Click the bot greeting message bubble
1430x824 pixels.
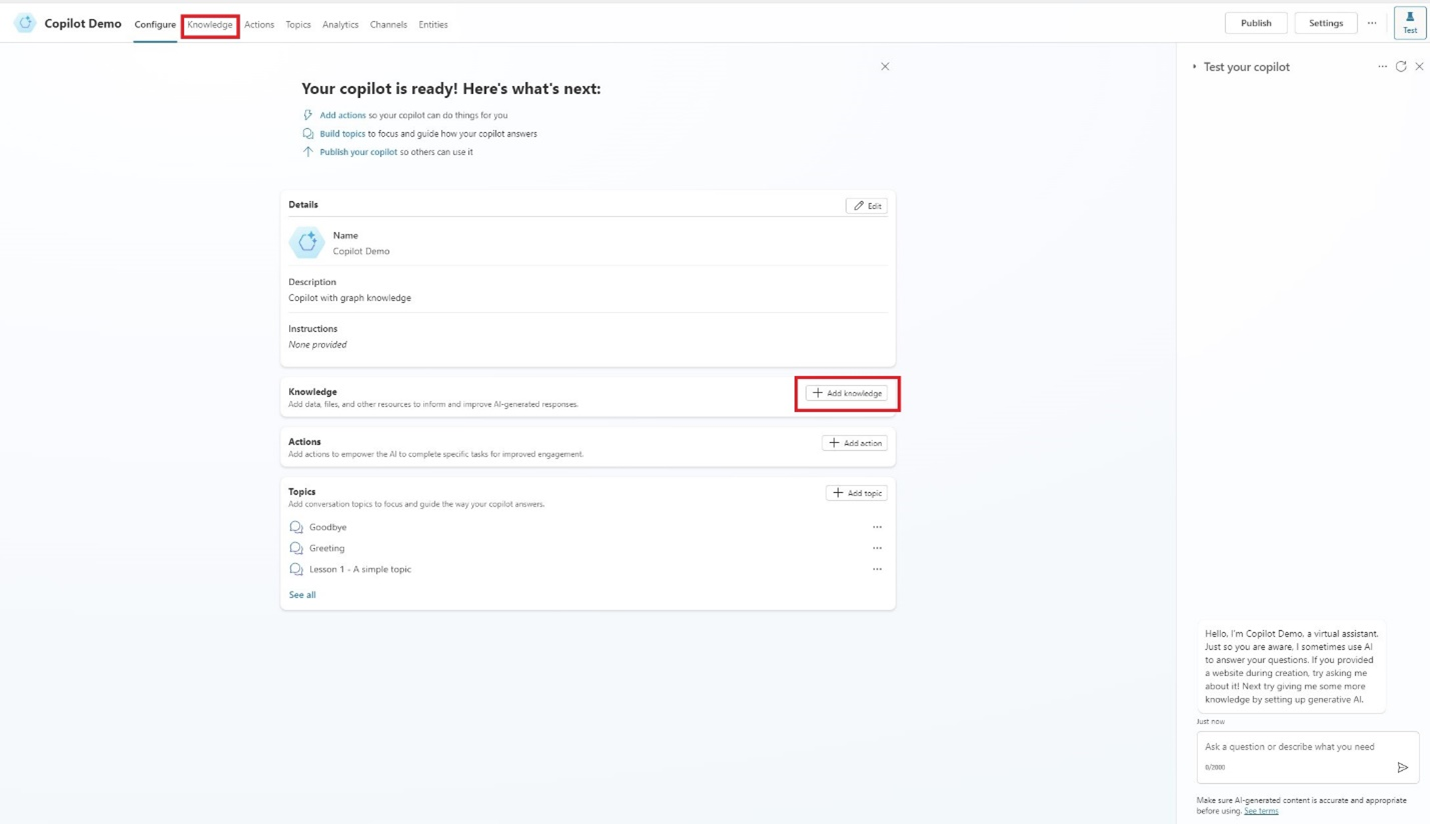click(1291, 666)
